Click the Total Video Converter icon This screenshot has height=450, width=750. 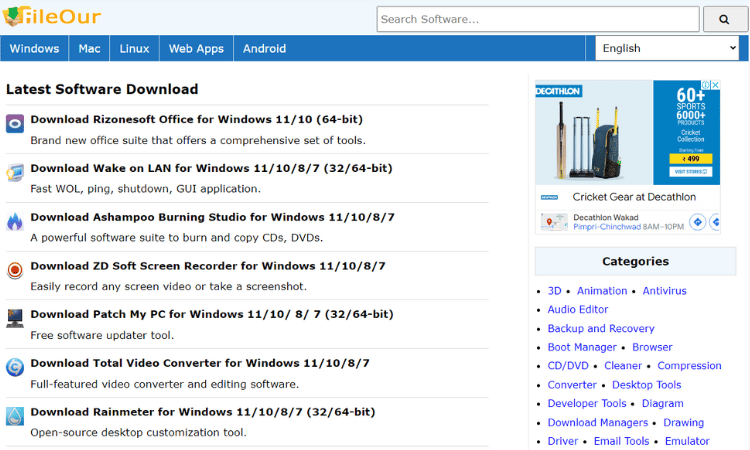[x=15, y=367]
